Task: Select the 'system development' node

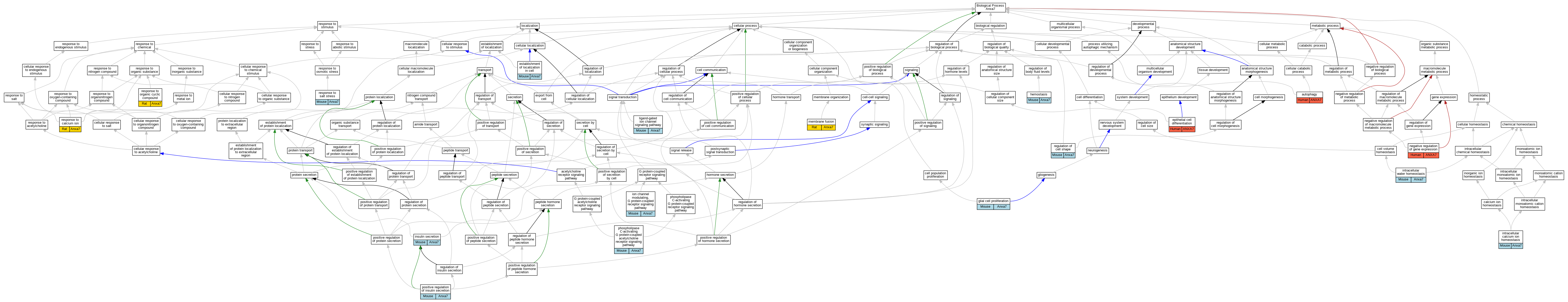Action: (x=1132, y=97)
